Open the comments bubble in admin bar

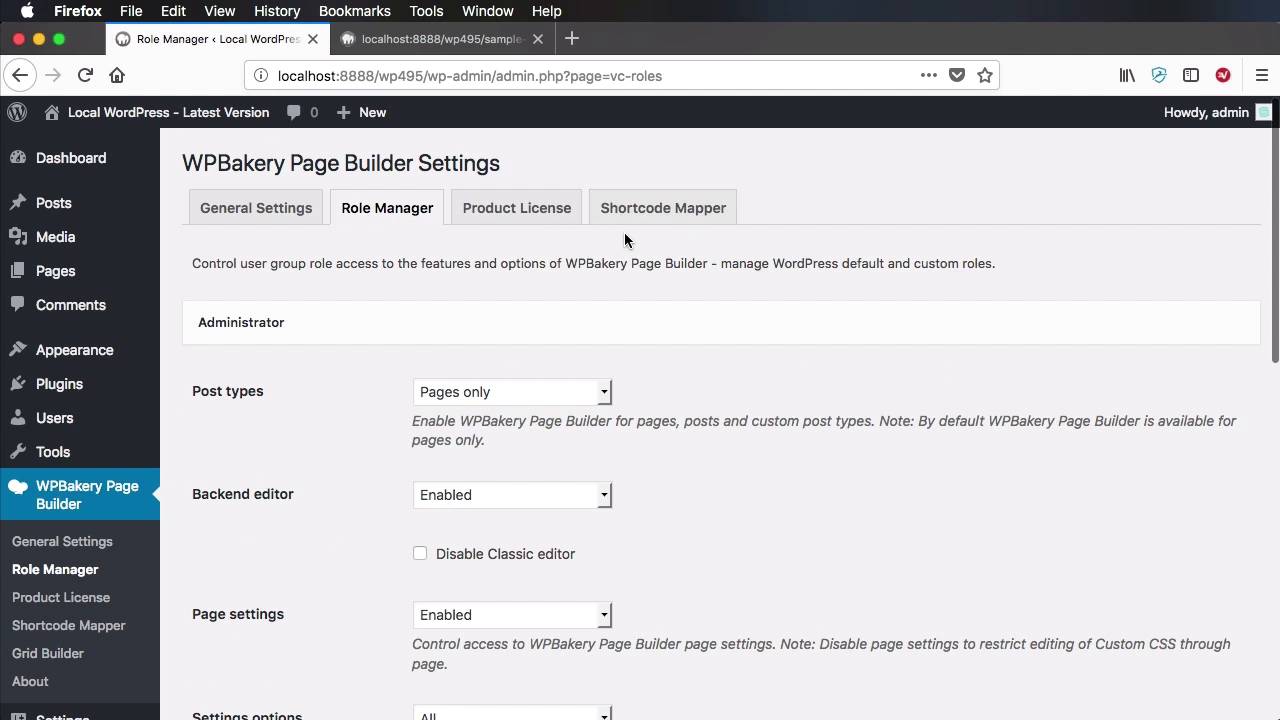tap(302, 112)
